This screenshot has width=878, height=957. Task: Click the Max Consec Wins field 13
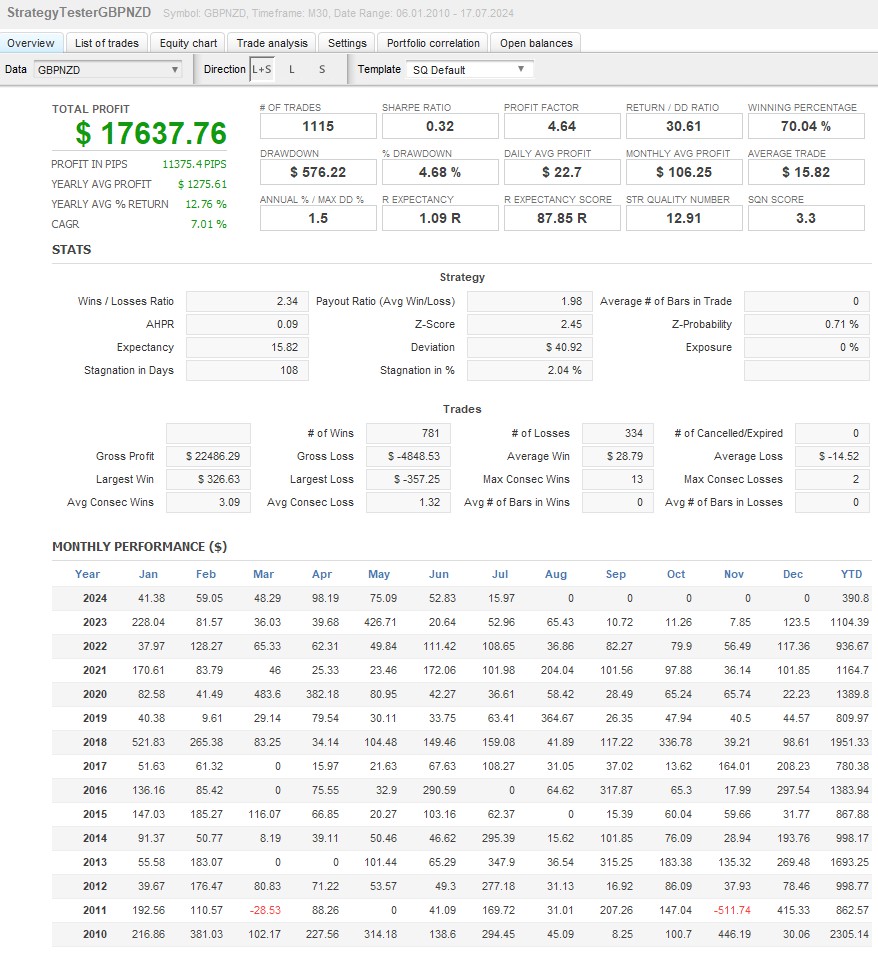click(617, 480)
